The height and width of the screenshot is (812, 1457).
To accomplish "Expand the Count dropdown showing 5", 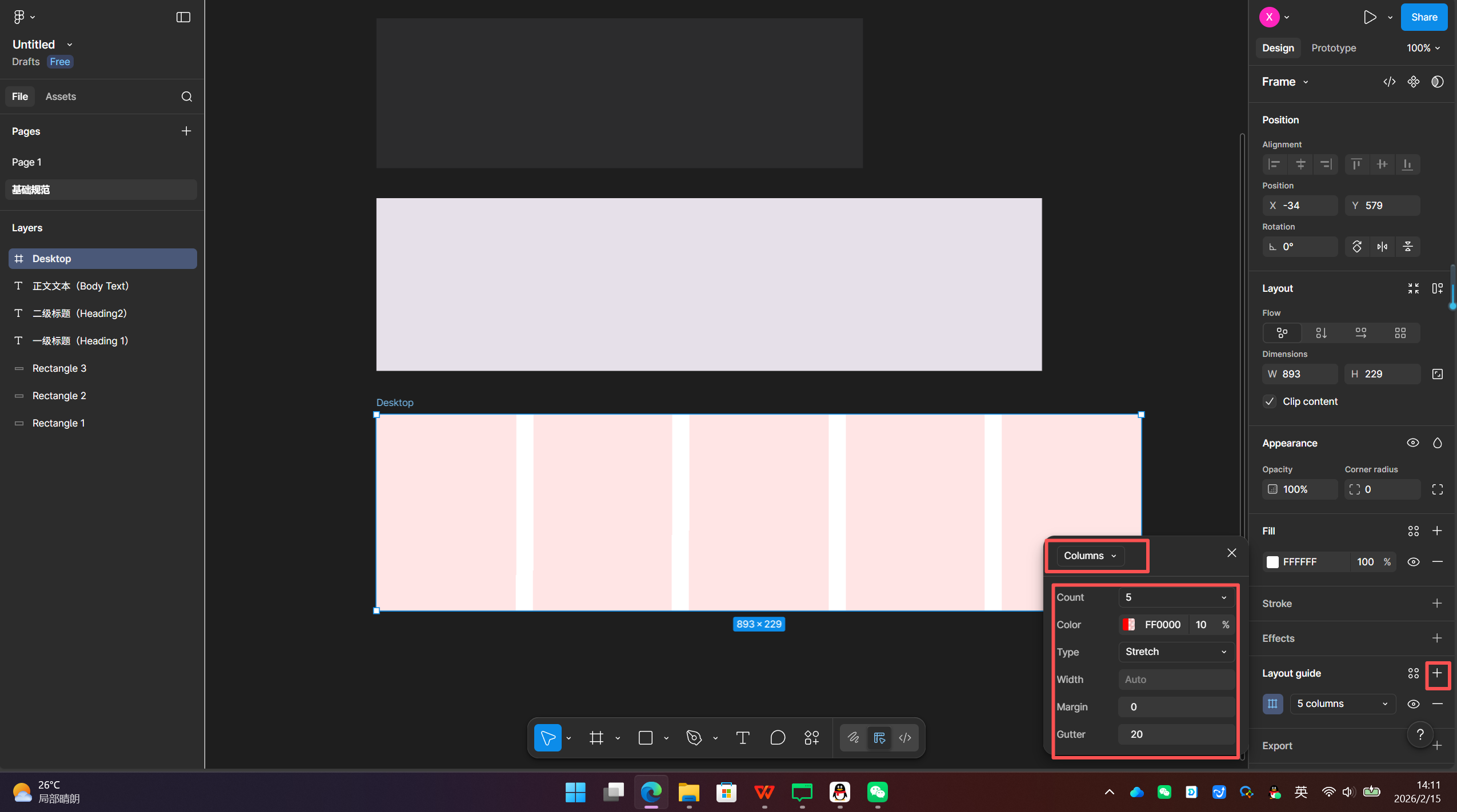I will pos(1176,597).
